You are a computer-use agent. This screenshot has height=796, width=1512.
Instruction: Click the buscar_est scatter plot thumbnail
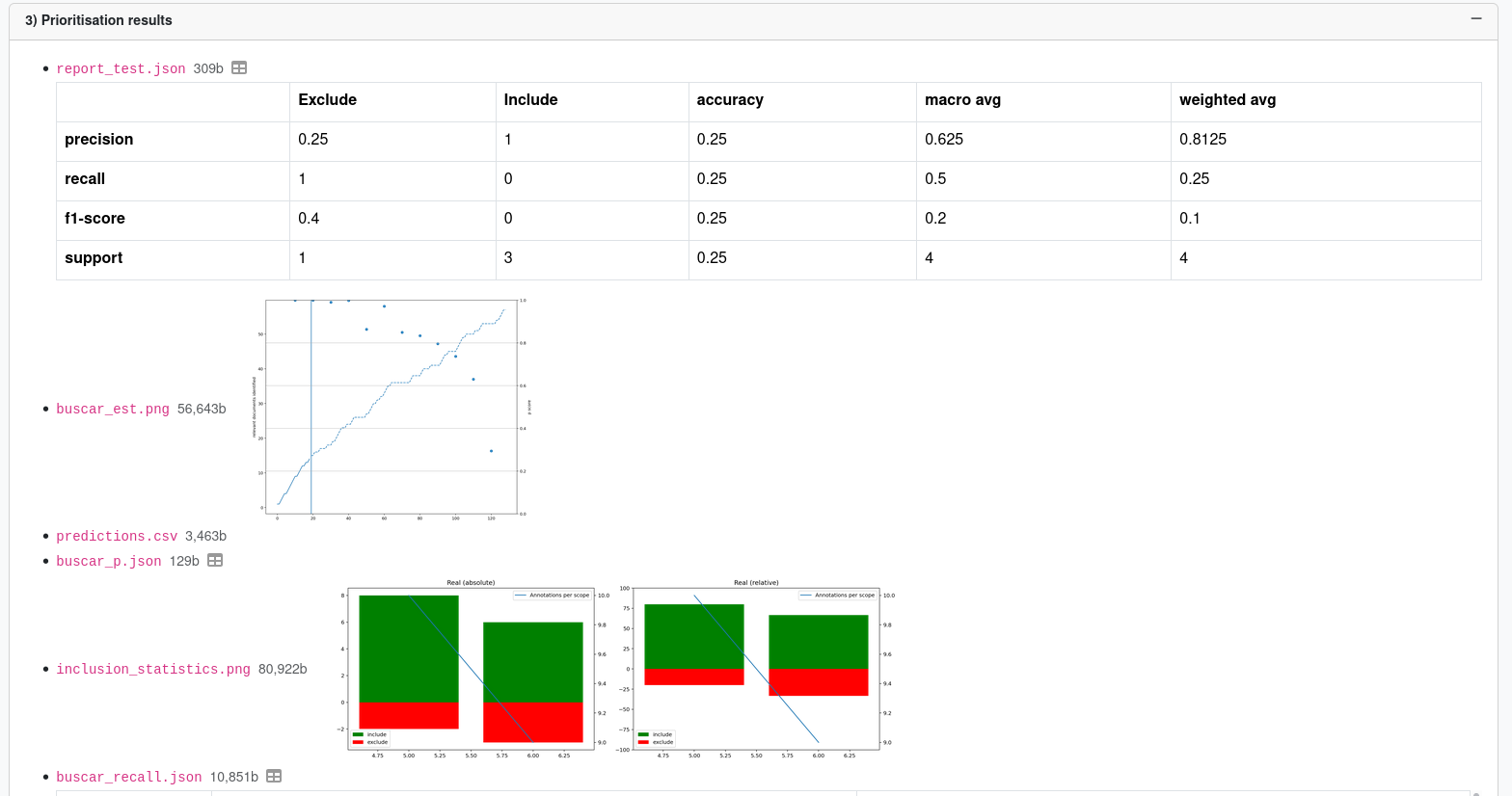[x=391, y=408]
